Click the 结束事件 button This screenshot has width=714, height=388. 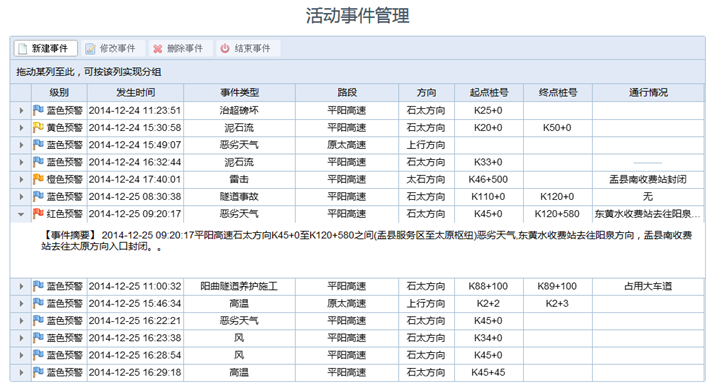tap(248, 48)
